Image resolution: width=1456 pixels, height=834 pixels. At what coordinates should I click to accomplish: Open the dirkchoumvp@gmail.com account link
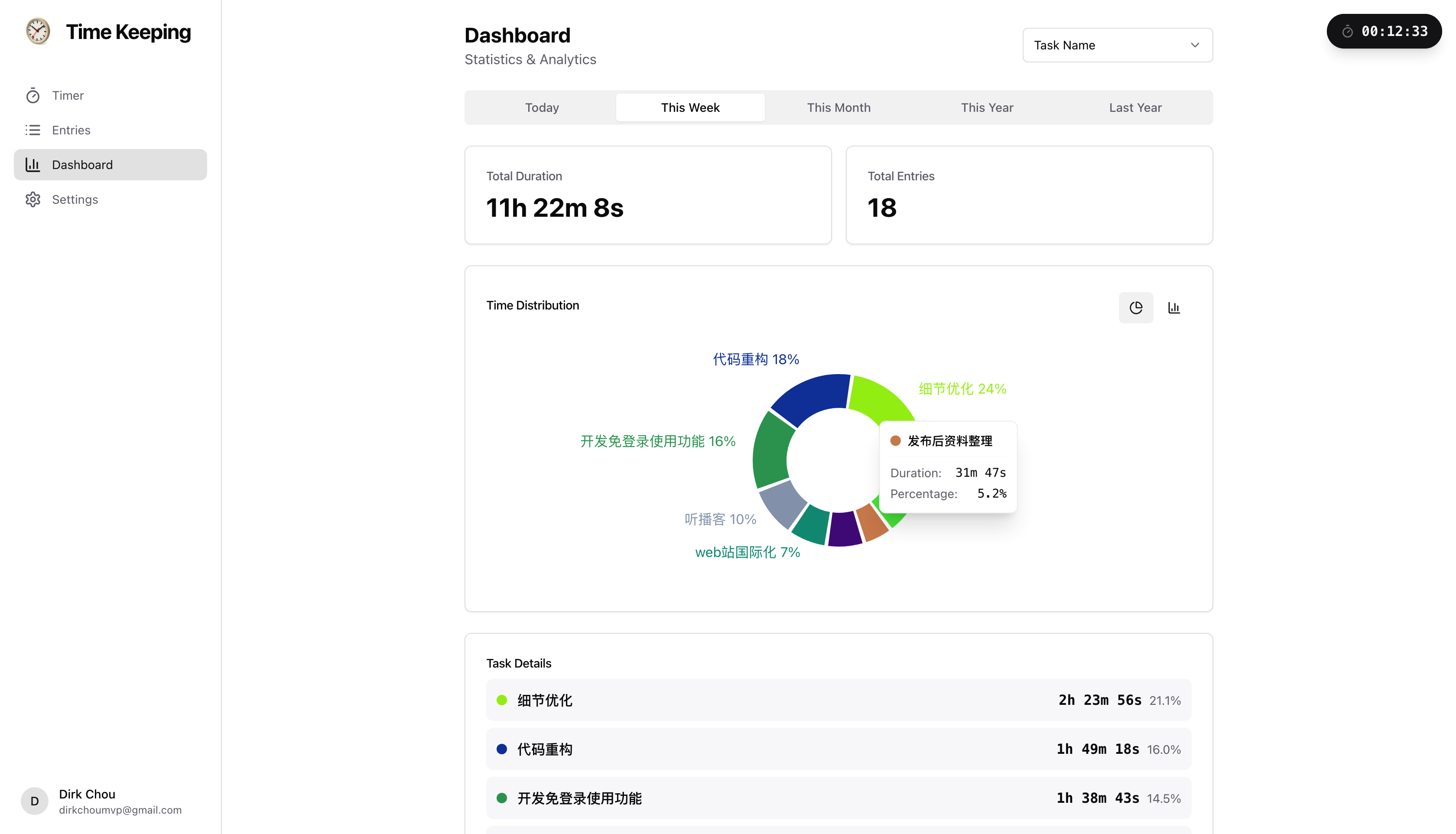[x=120, y=810]
